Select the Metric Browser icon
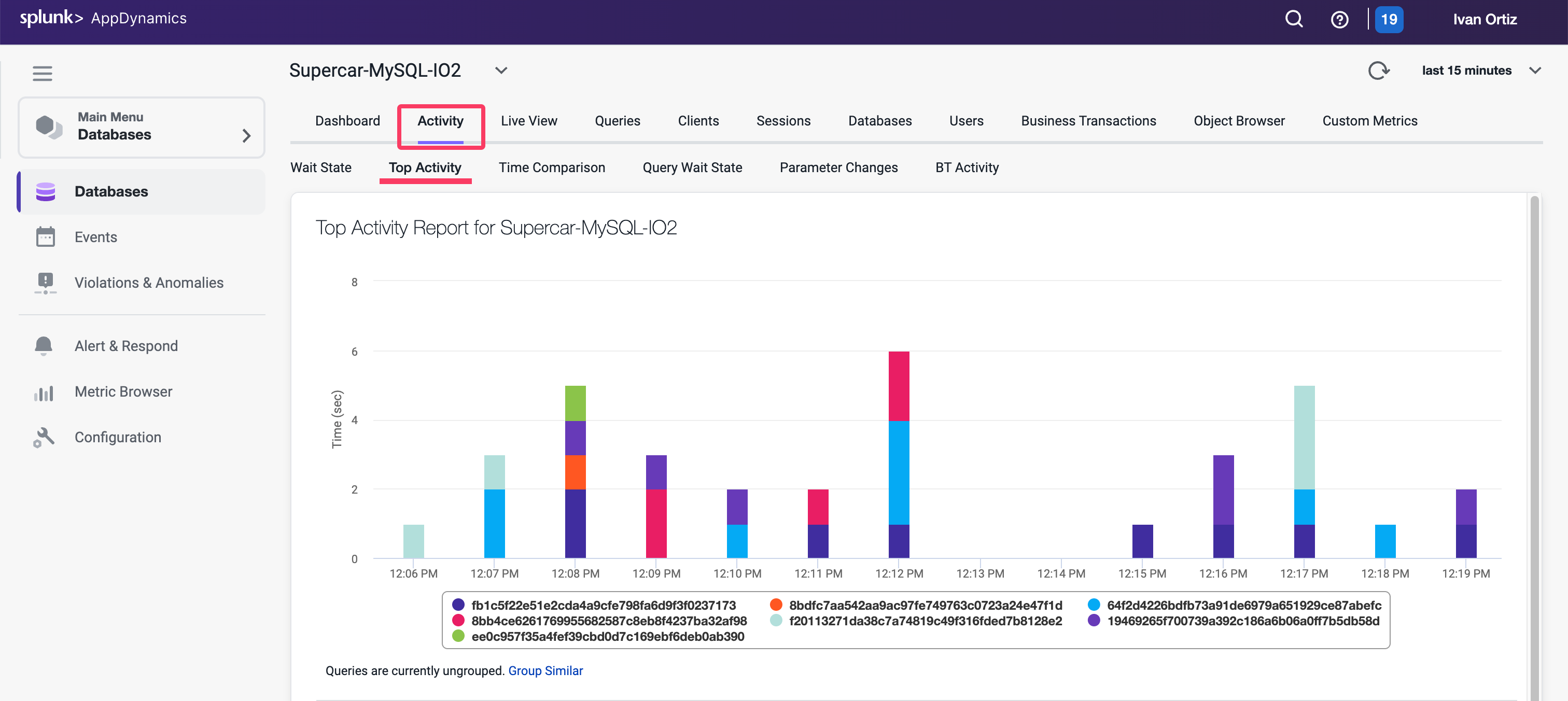1568x701 pixels. click(44, 392)
